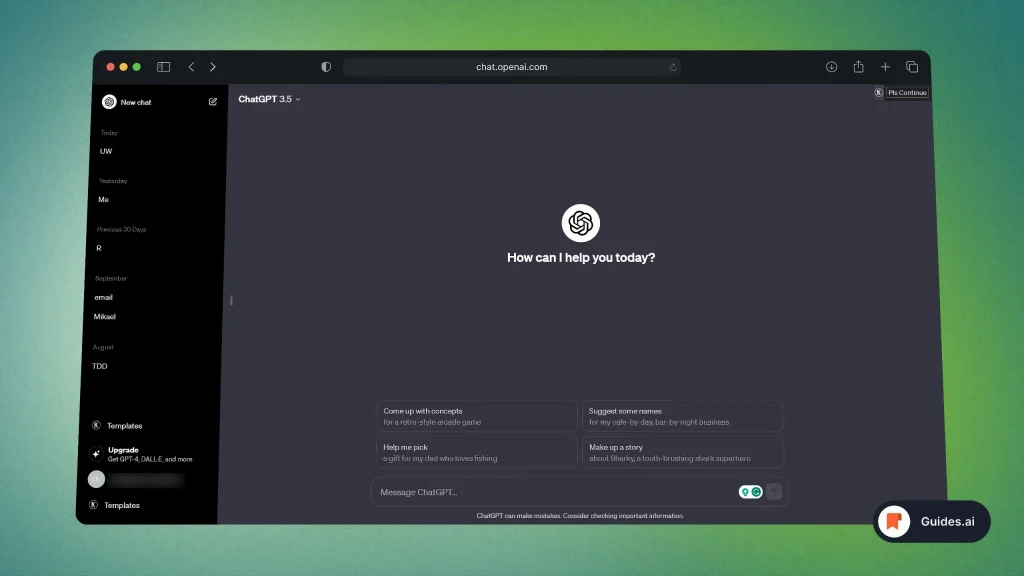Screen dimensions: 1024x576
Task: Click the chat.openai.com address bar
Action: click(511, 67)
